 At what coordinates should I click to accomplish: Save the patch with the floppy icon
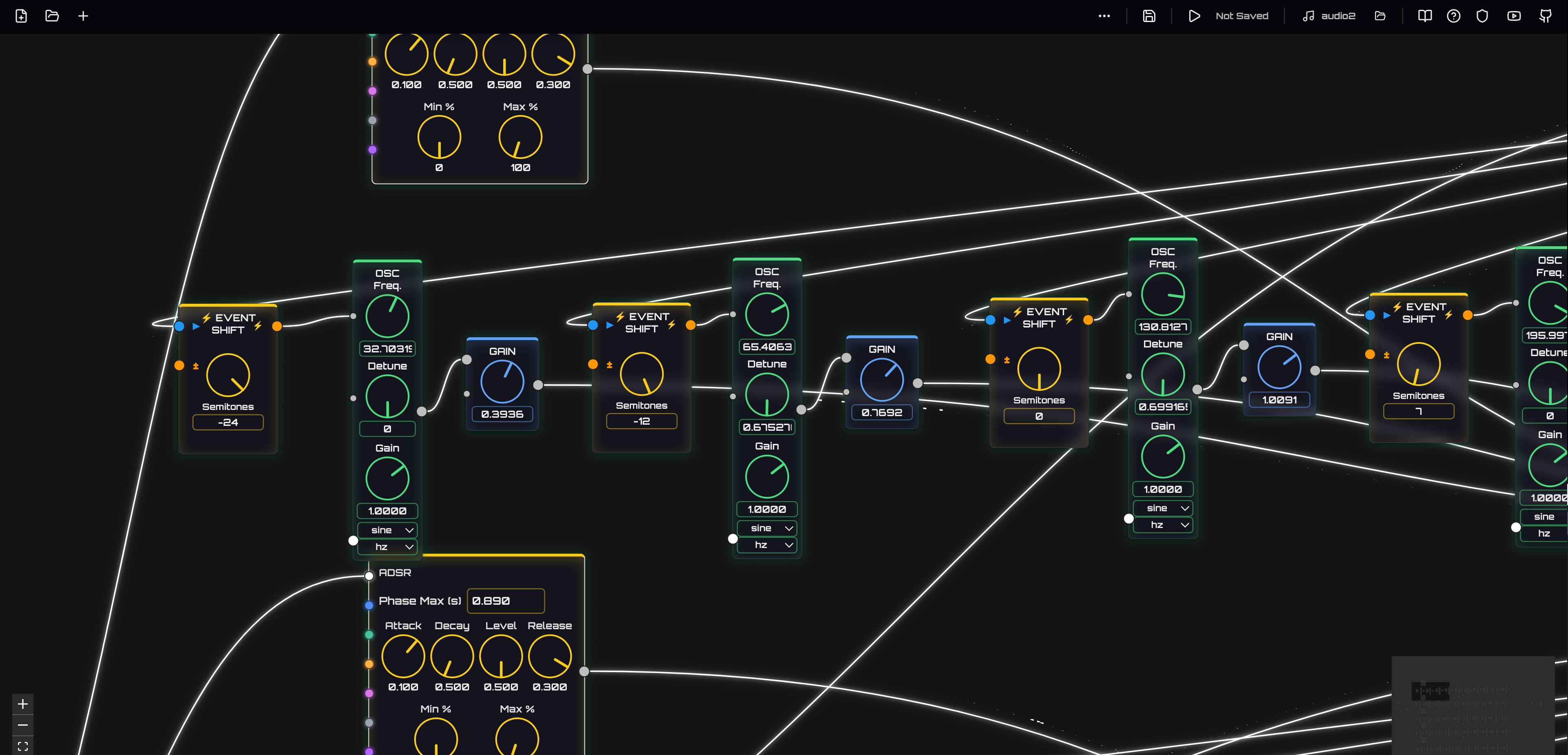click(1148, 16)
